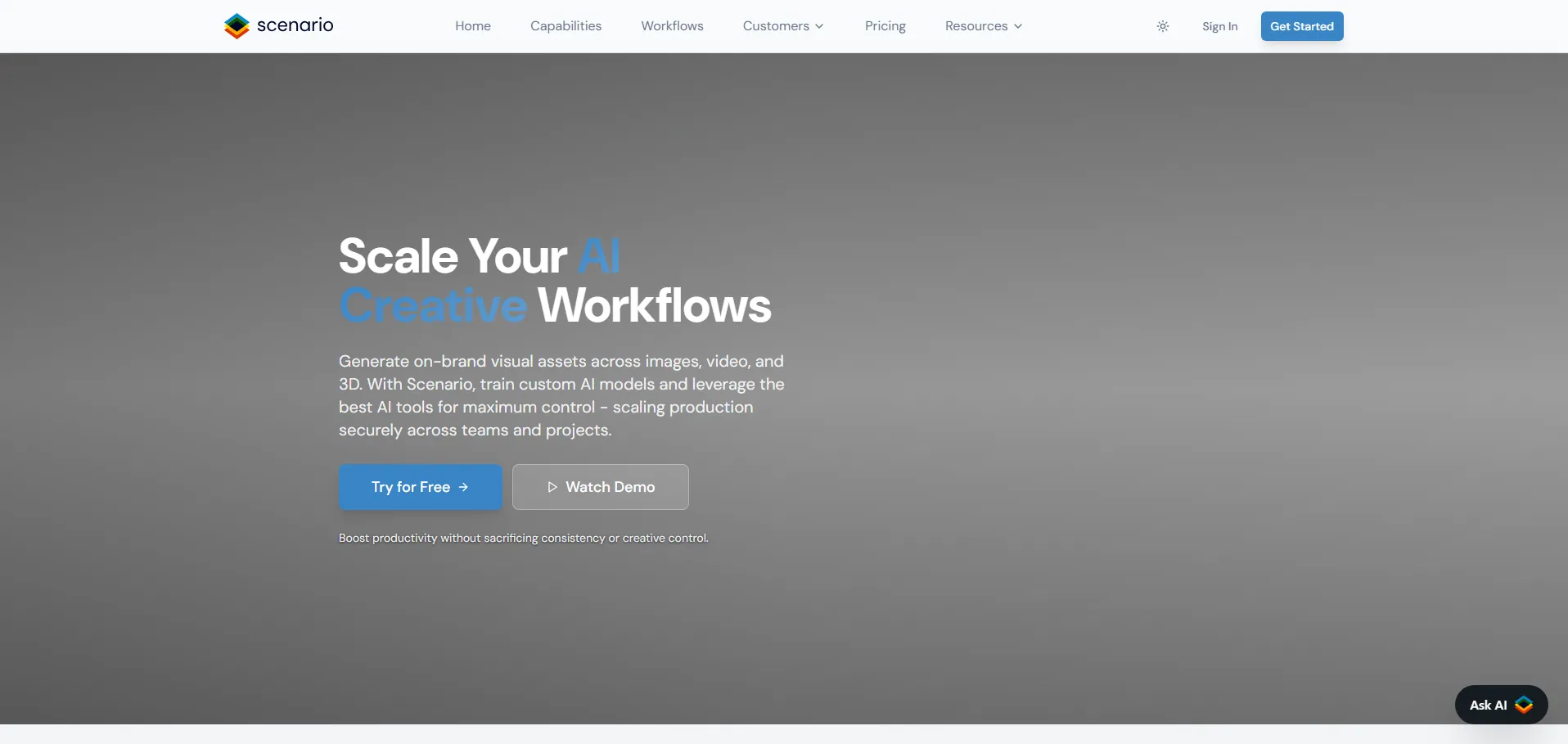Screen dimensions: 1568x744
Task: Click the chevron arrow beside Resources
Action: point(1018,26)
